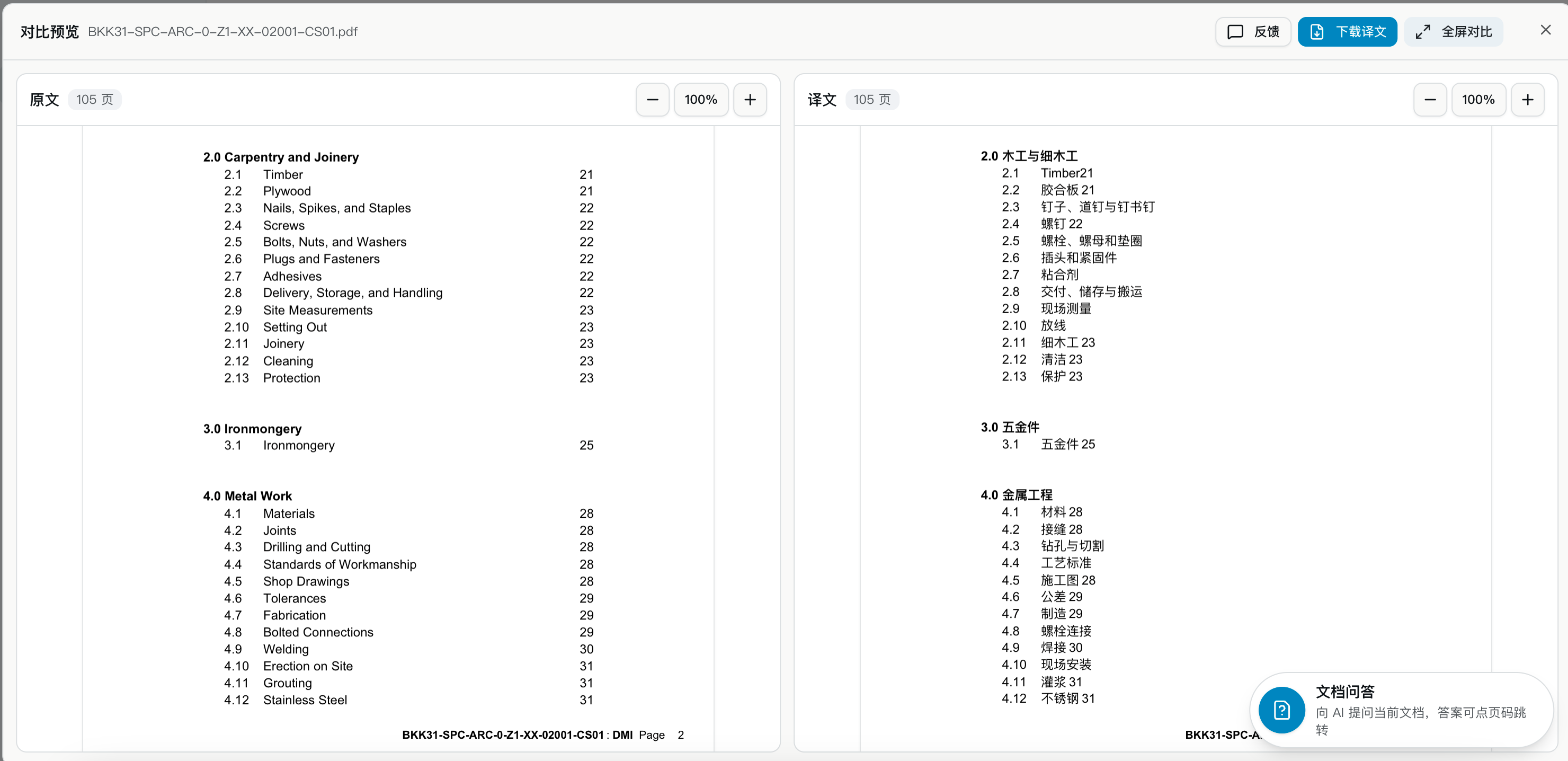This screenshot has width=1568, height=761.
Task: Close the comparison preview dialog
Action: coord(1545,30)
